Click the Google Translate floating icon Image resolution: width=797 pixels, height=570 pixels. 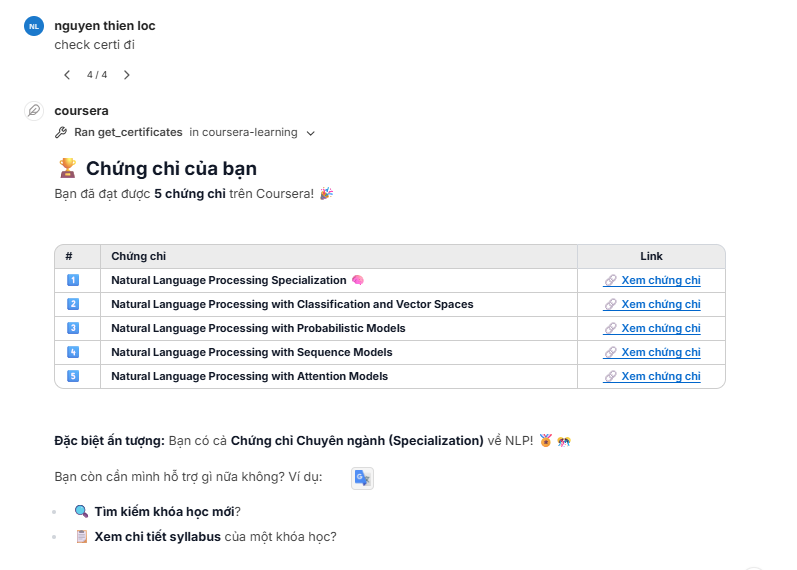[362, 478]
